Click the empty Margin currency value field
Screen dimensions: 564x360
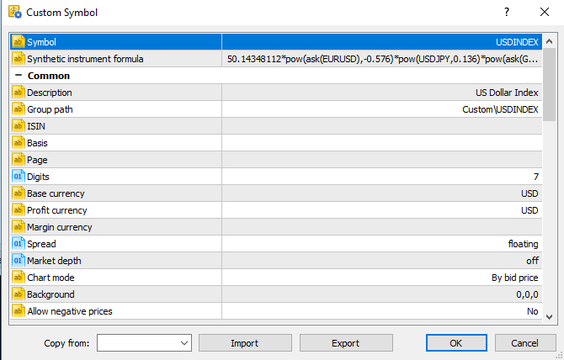click(x=382, y=227)
